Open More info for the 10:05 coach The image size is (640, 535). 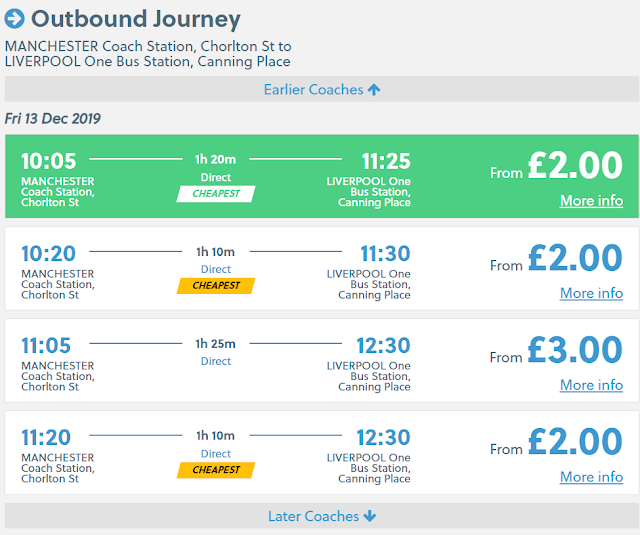click(591, 200)
